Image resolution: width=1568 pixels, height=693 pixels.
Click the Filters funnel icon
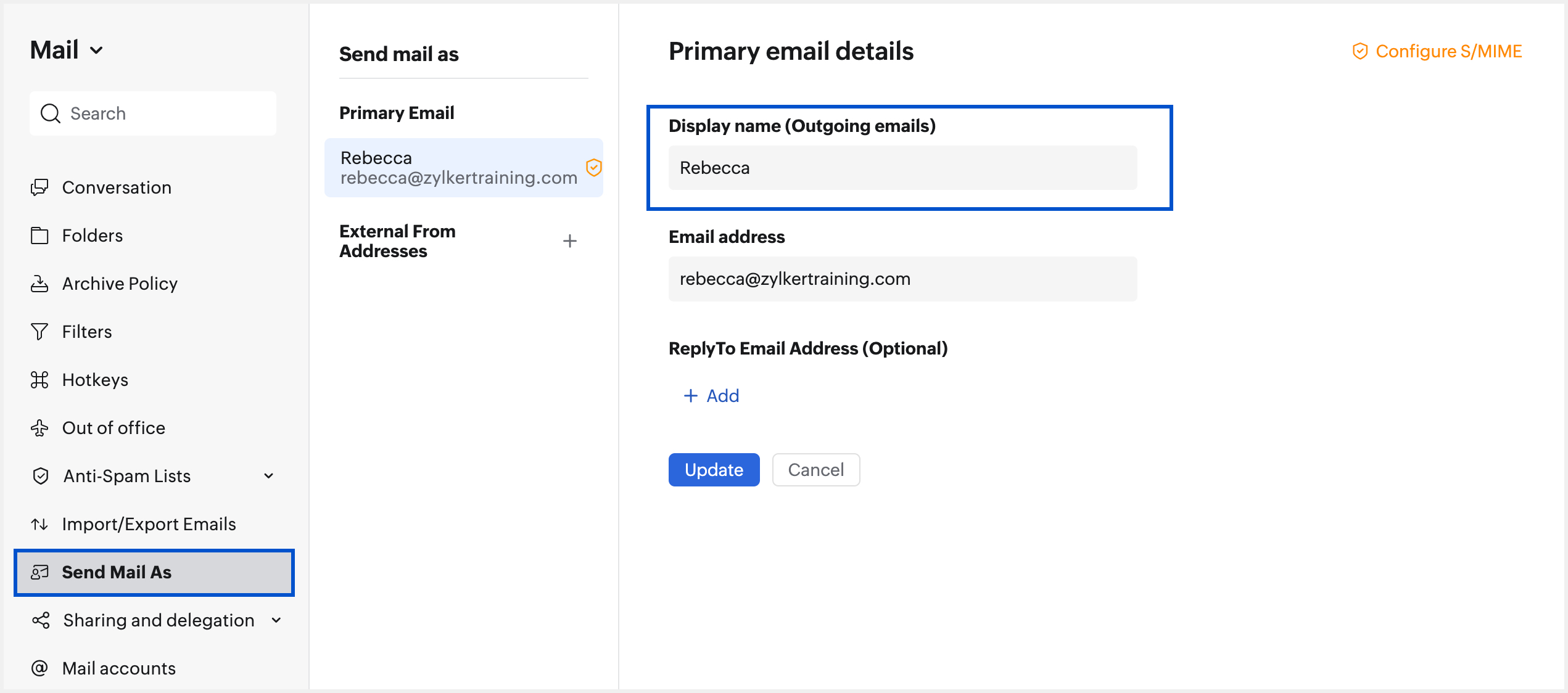click(x=39, y=332)
